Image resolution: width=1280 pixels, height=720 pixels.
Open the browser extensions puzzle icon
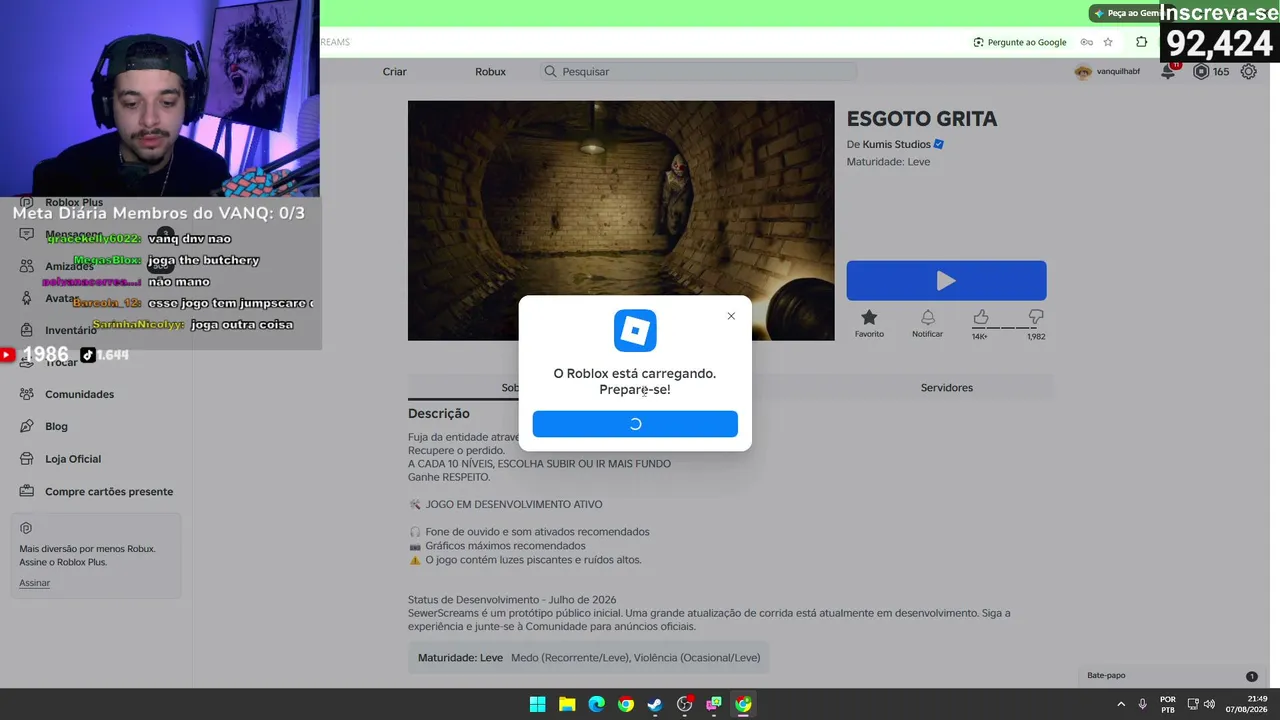1141,42
